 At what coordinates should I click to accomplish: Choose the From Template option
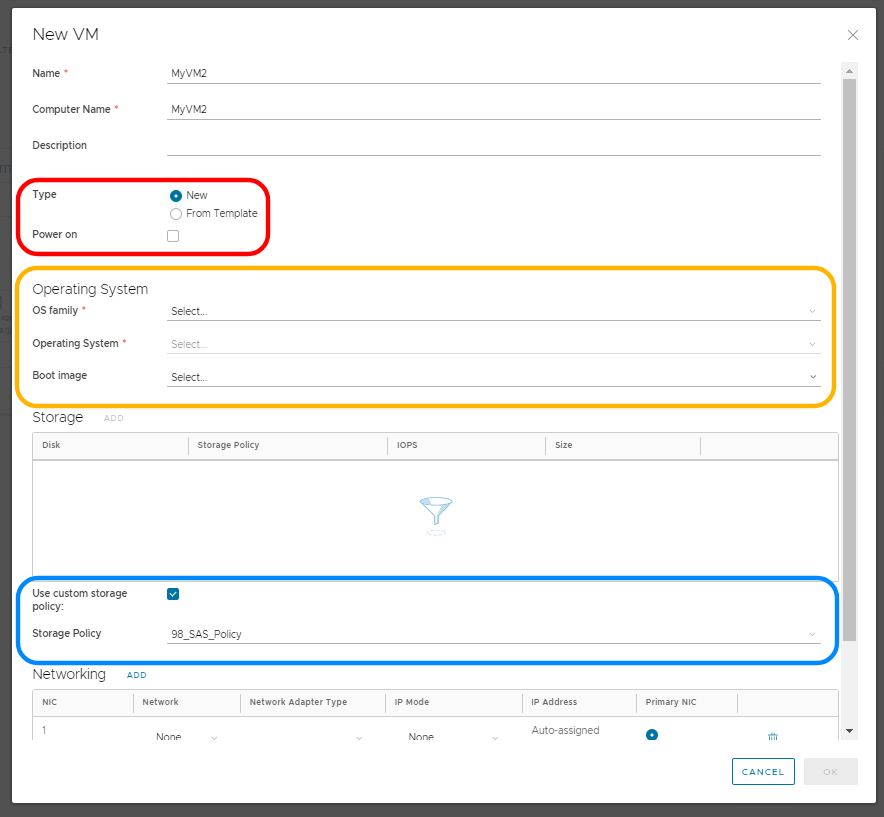click(x=176, y=214)
